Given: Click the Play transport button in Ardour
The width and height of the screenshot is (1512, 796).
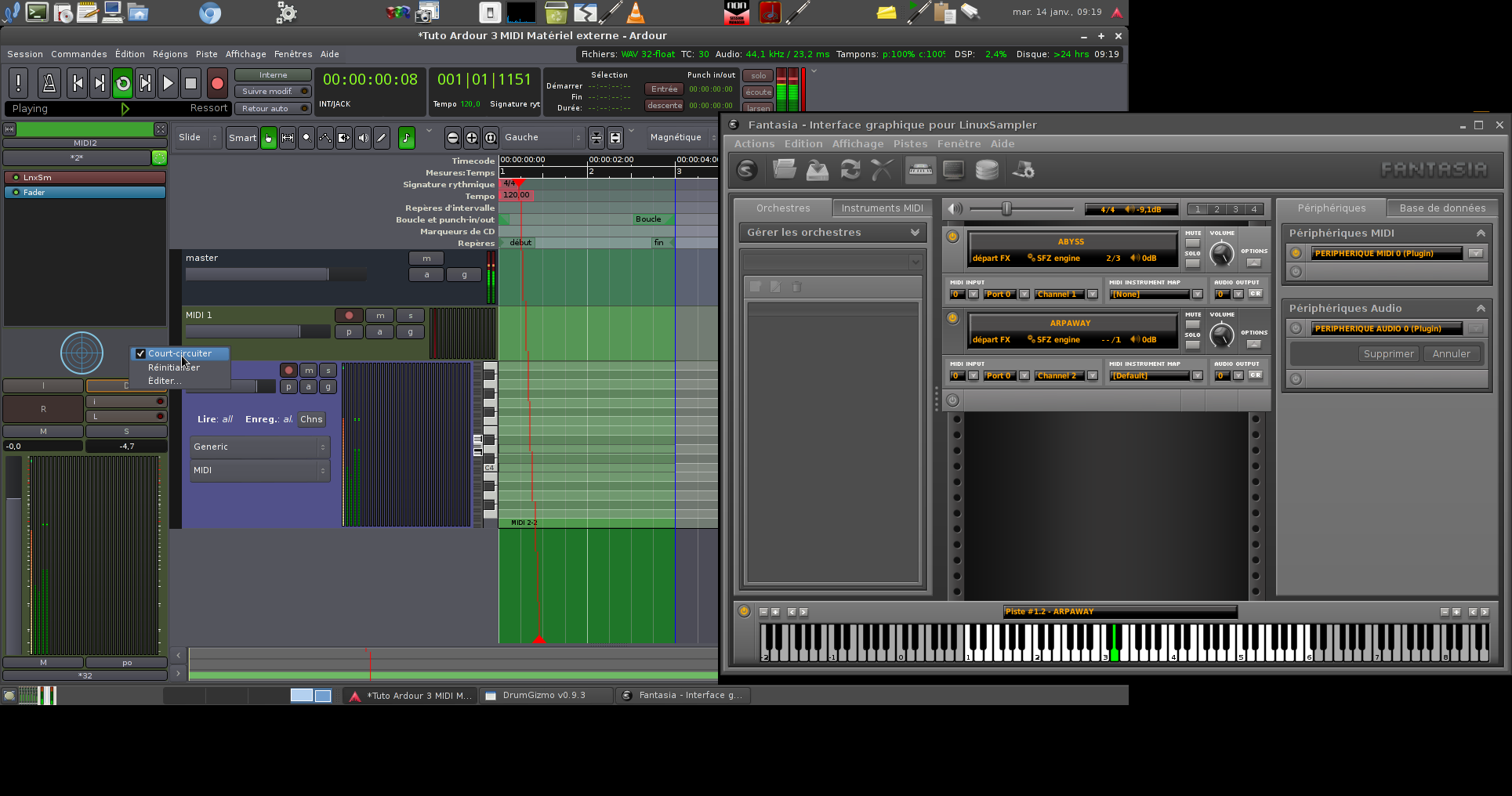Looking at the screenshot, I should tap(168, 83).
